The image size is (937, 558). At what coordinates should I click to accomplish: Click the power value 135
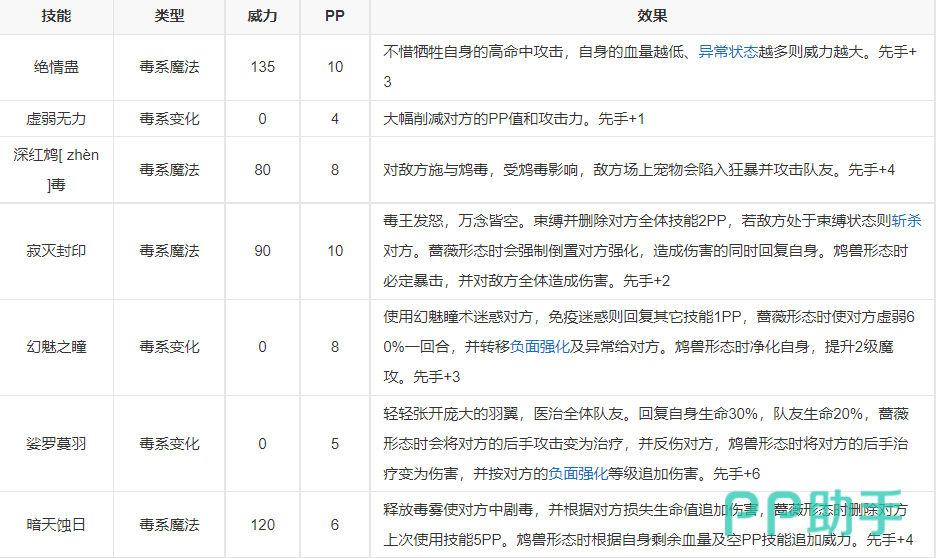click(x=262, y=67)
